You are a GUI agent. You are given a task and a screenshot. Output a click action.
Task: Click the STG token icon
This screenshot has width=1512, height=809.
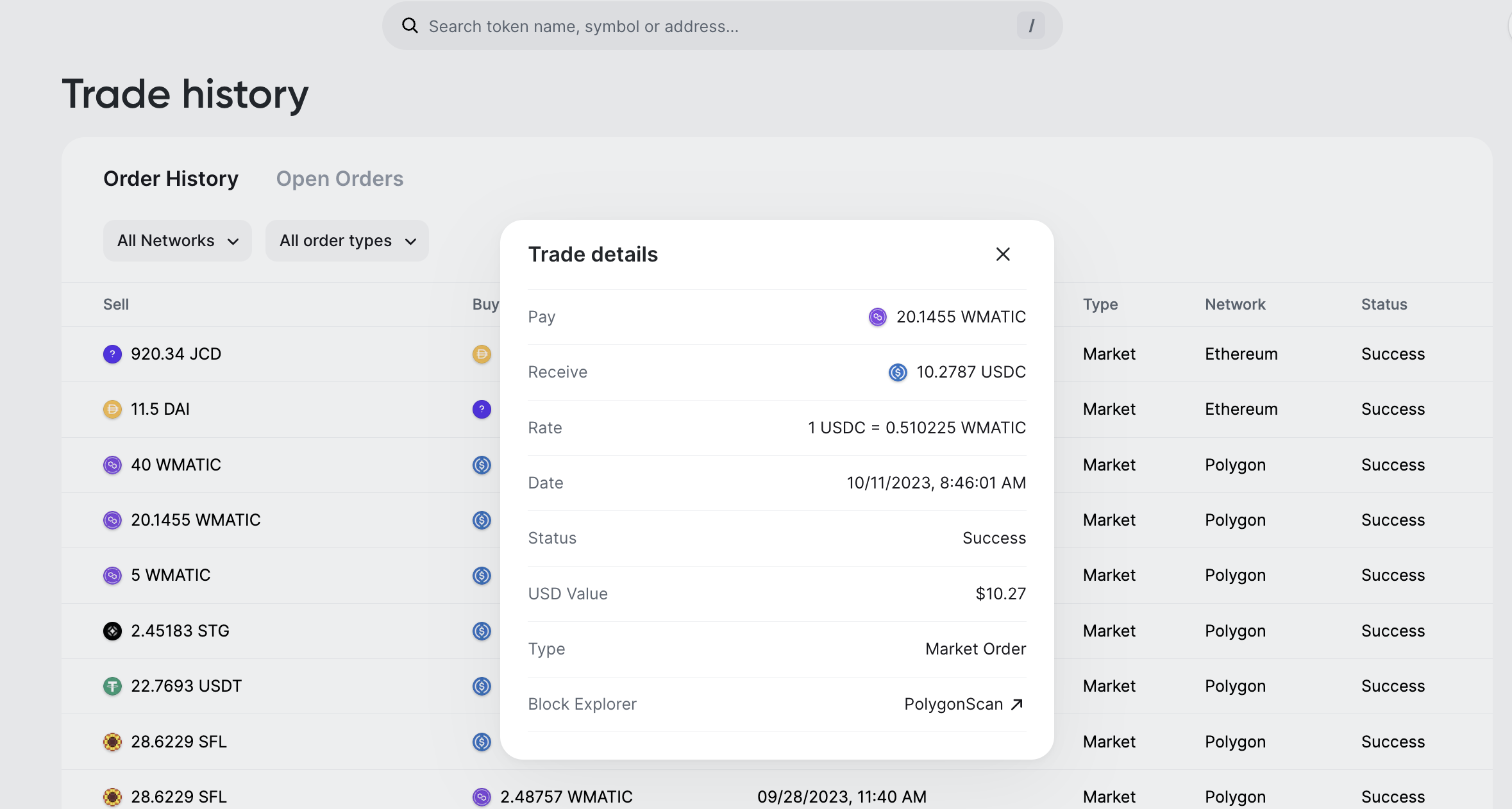[x=112, y=631]
